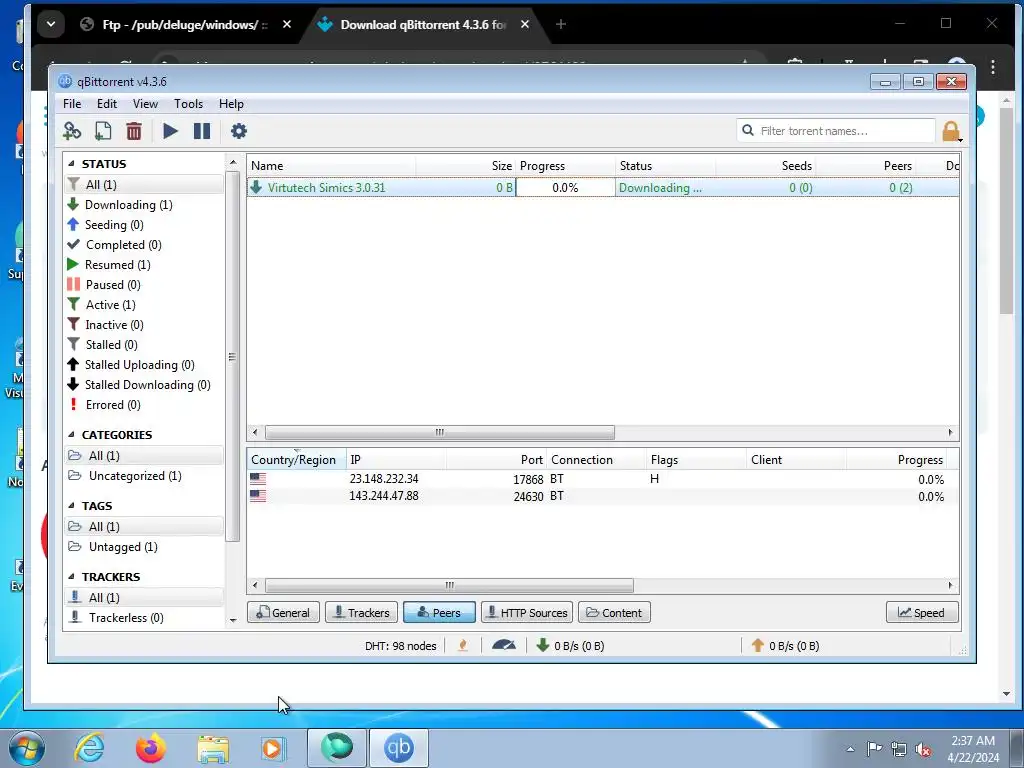Click the connection status flame icon
This screenshot has height=768, width=1024.
[463, 646]
